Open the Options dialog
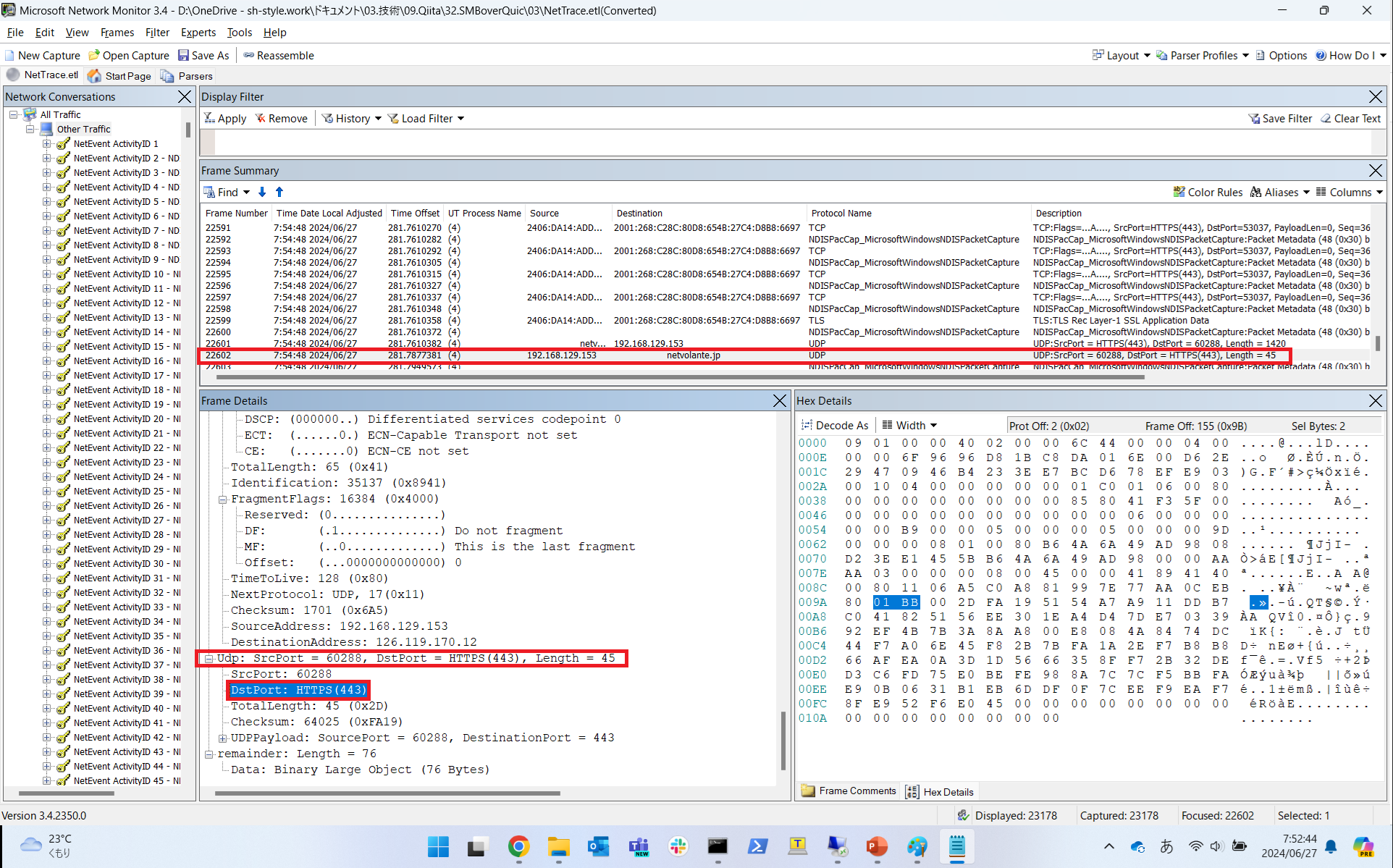This screenshot has height=868, width=1393. click(1281, 55)
